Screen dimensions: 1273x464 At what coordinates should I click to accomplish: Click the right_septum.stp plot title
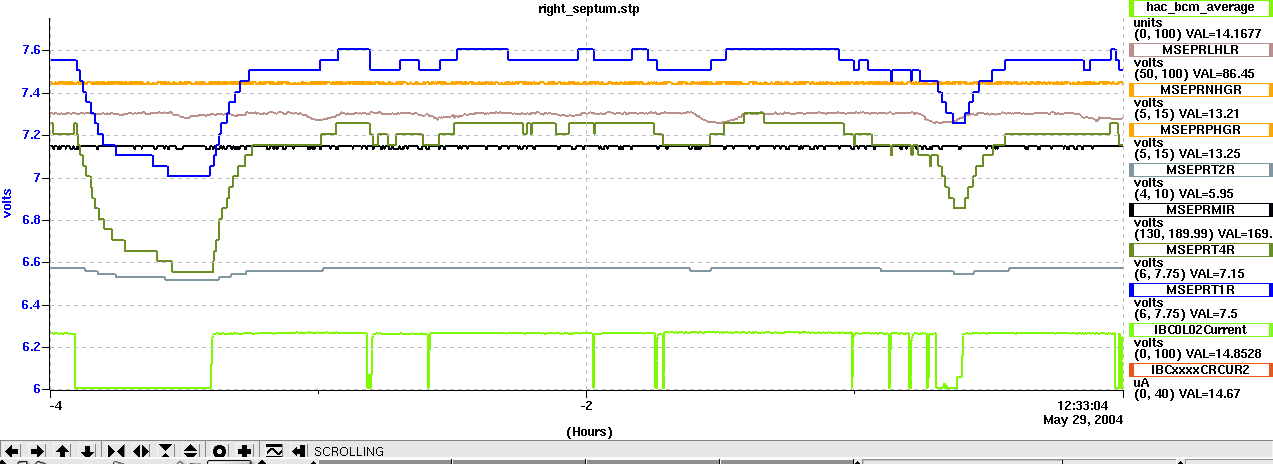589,9
